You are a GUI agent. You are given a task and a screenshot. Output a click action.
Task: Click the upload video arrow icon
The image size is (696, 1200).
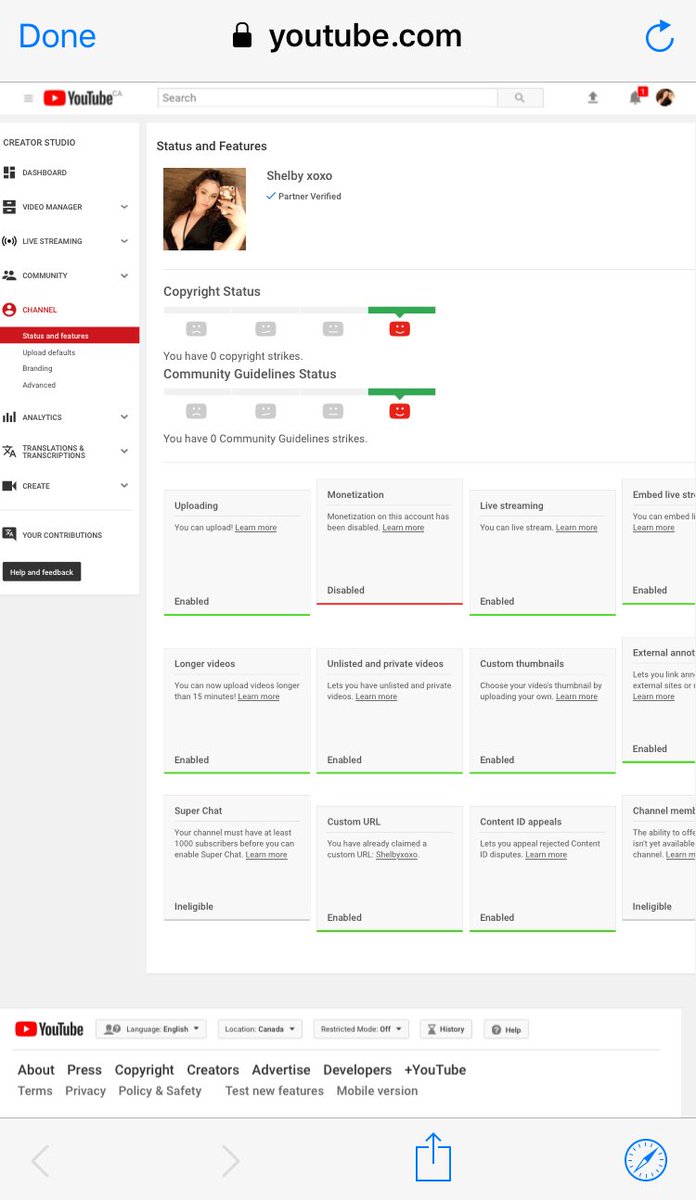click(x=592, y=98)
